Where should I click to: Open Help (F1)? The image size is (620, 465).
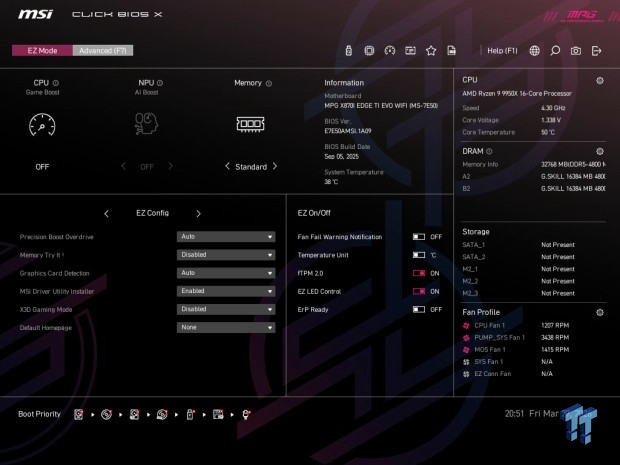tap(502, 51)
